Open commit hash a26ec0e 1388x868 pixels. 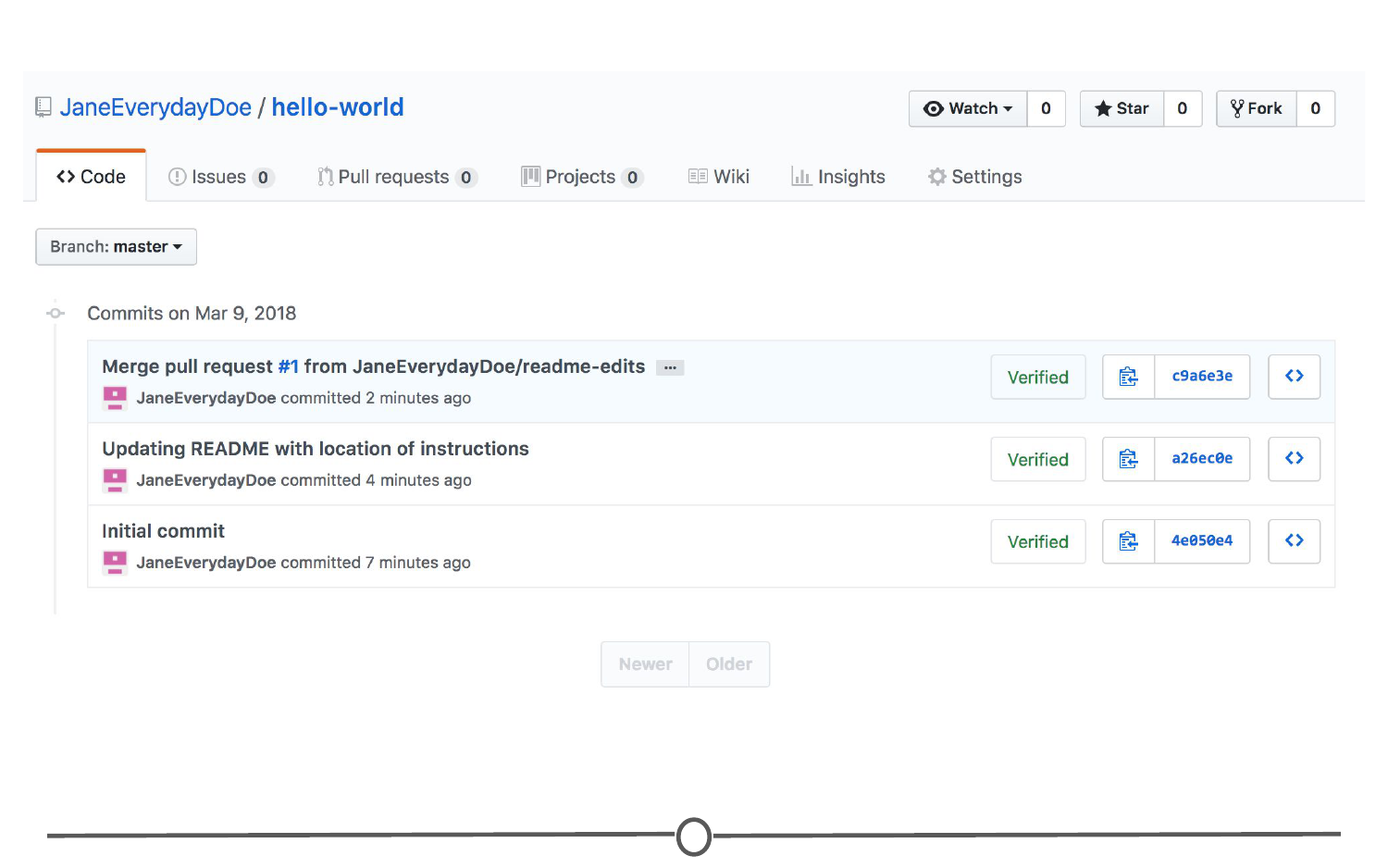[x=1202, y=459]
